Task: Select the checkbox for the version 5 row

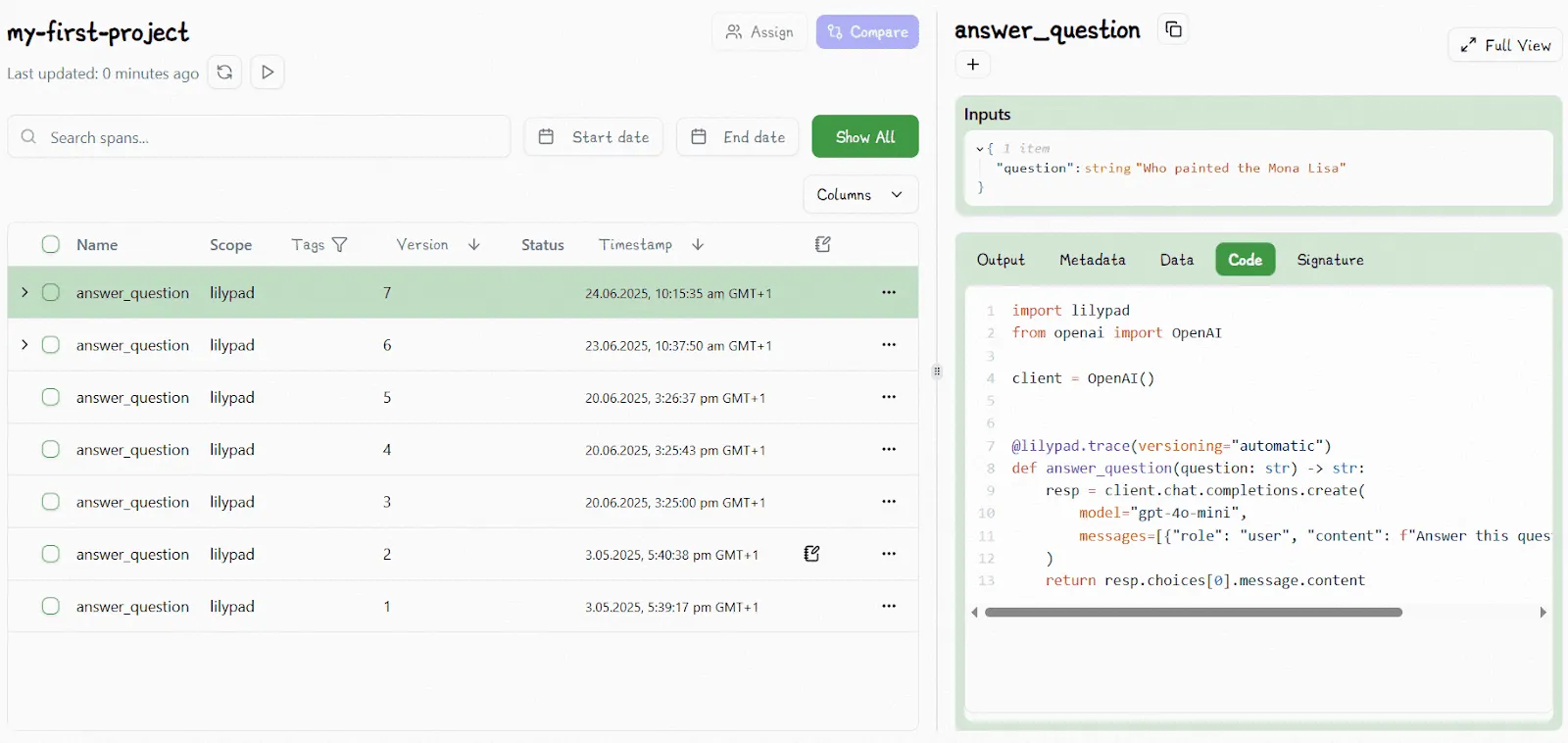Action: point(51,397)
